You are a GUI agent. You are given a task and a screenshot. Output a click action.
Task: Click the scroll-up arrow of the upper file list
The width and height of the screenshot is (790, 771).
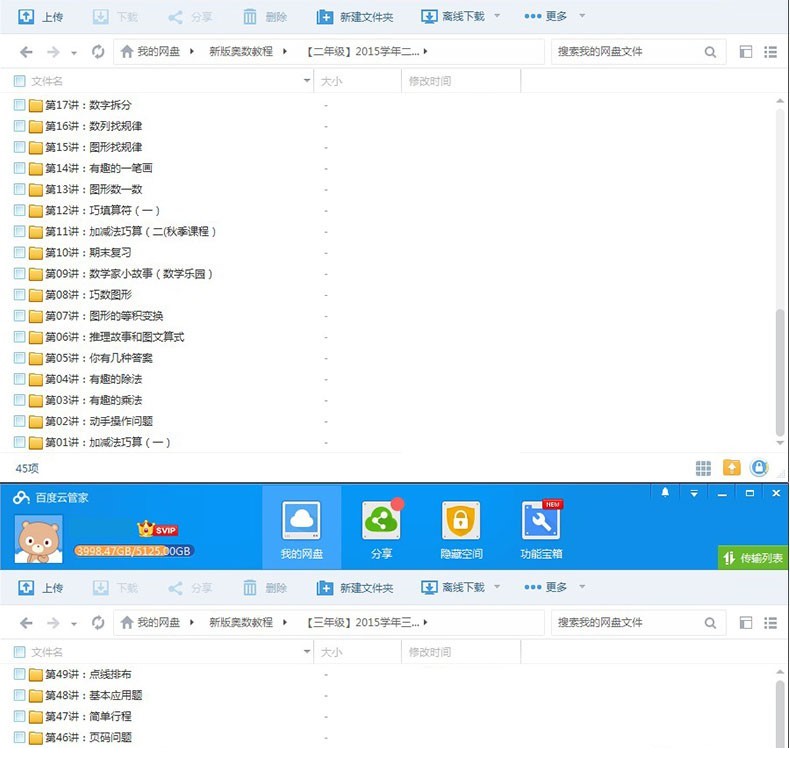780,101
